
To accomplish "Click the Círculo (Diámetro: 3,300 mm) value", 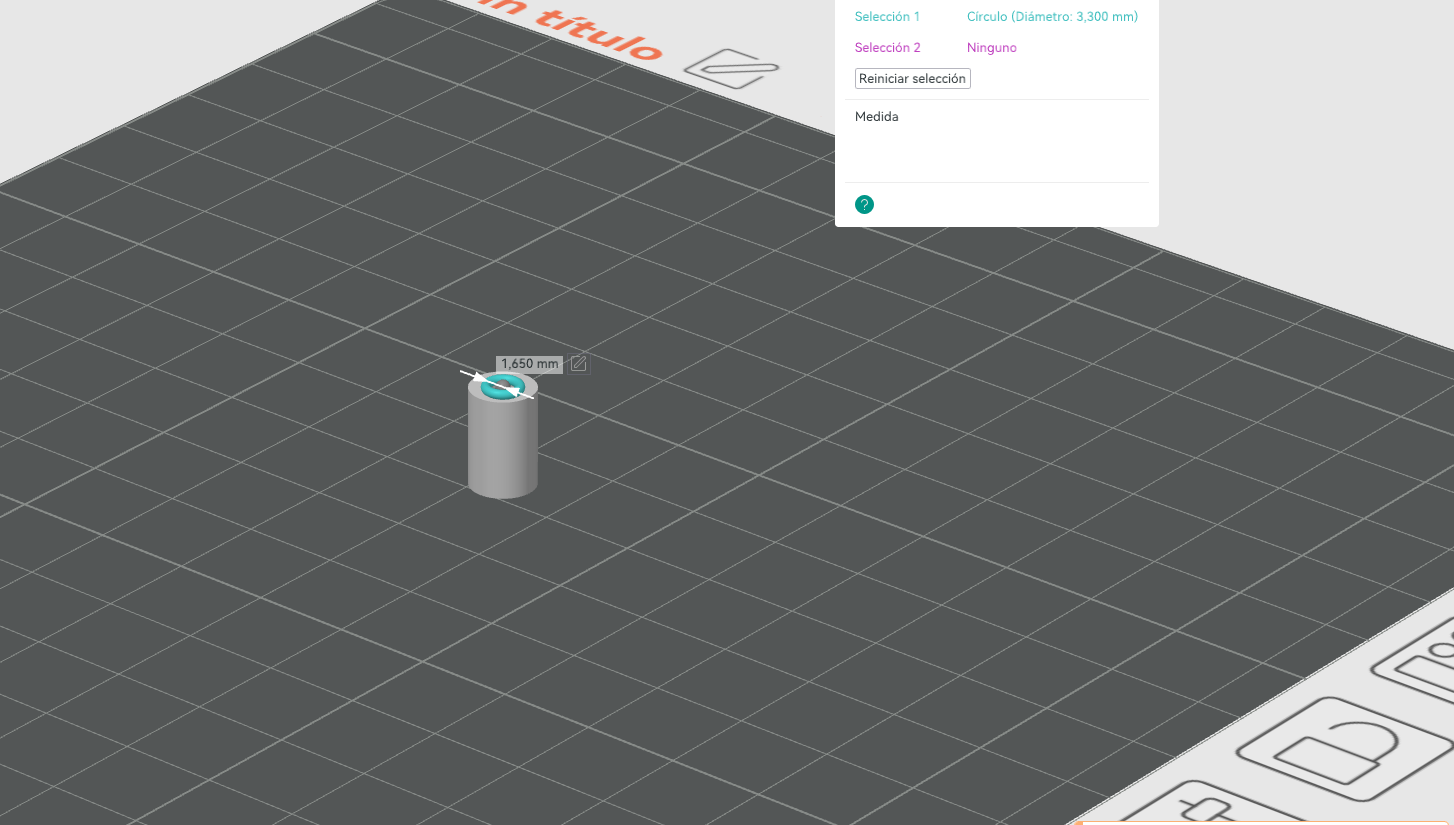I will click(x=1052, y=17).
